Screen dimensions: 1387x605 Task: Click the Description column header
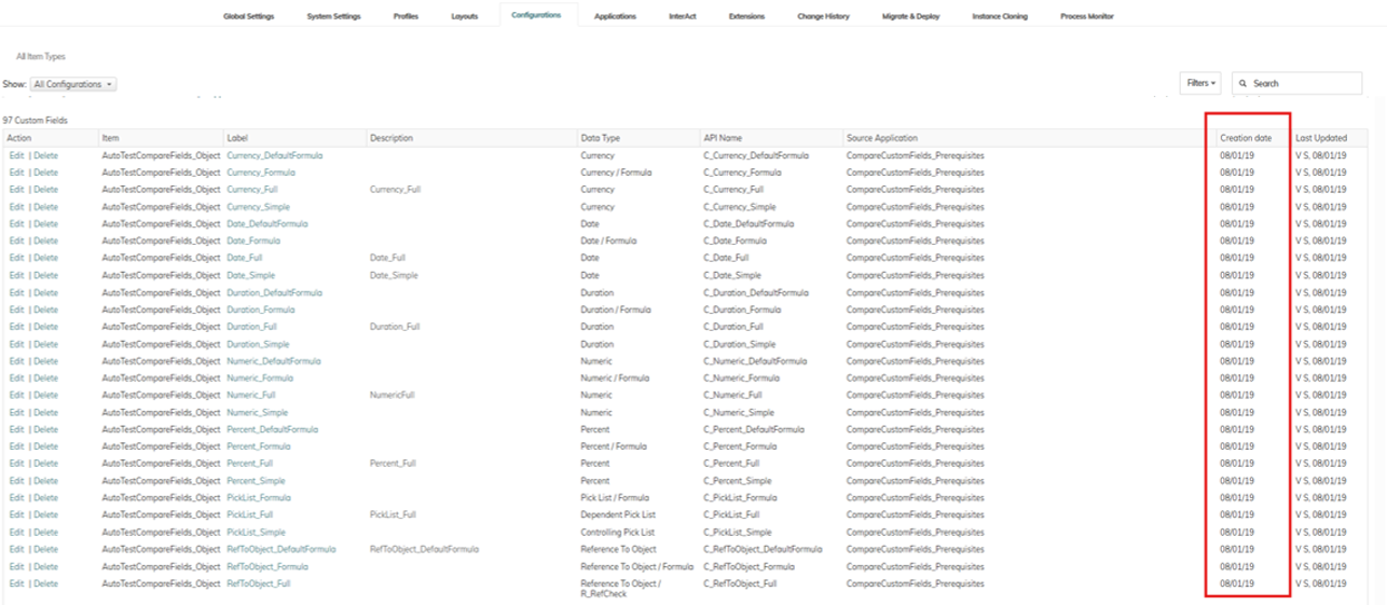(x=391, y=138)
